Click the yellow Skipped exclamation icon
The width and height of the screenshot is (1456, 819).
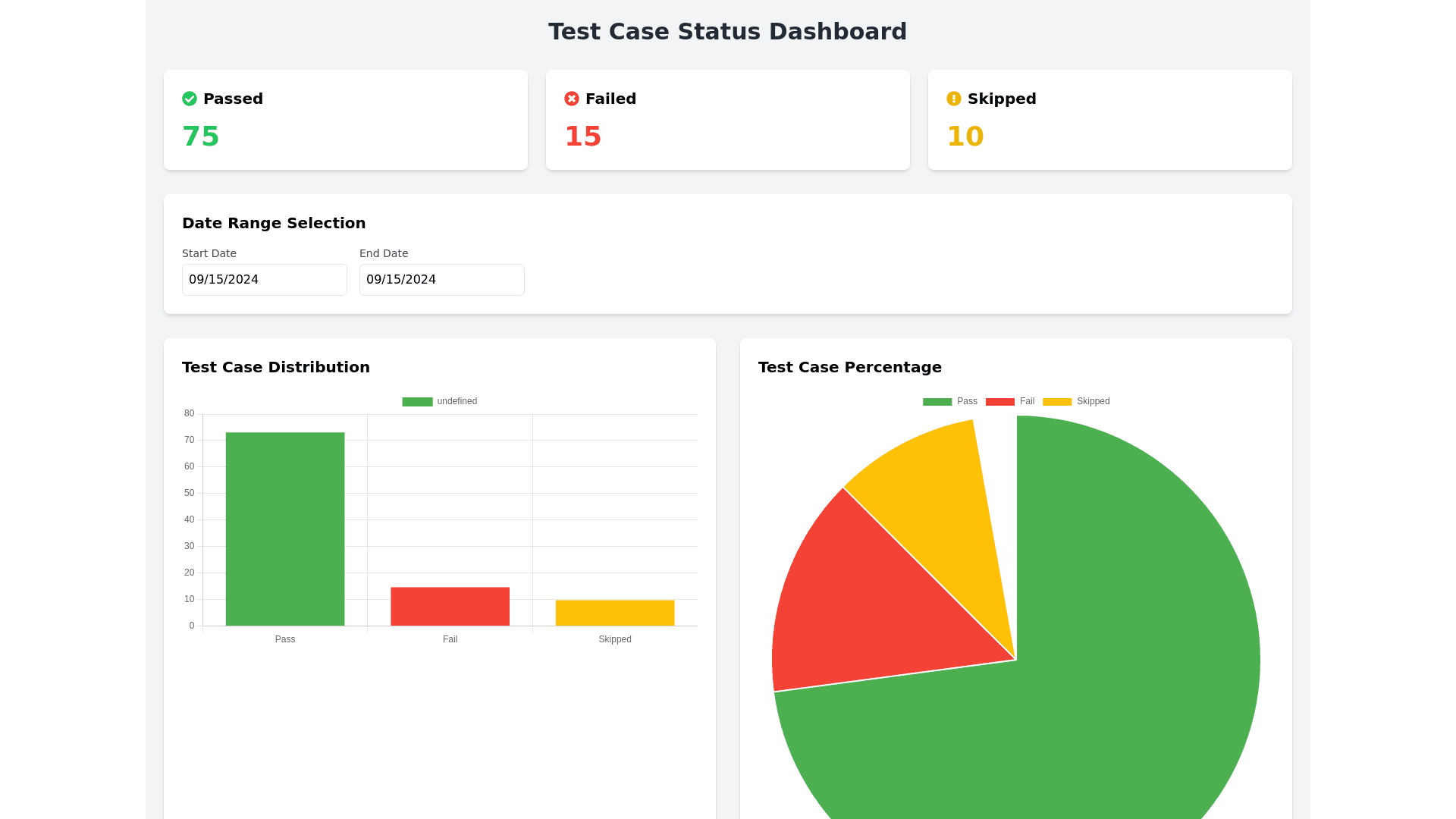click(x=954, y=99)
